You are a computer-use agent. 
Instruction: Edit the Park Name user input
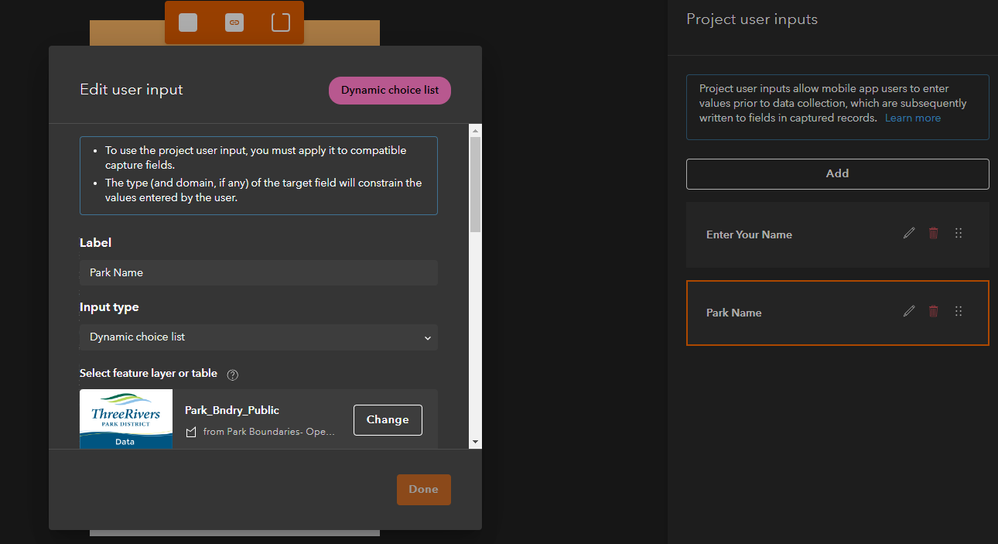point(909,311)
